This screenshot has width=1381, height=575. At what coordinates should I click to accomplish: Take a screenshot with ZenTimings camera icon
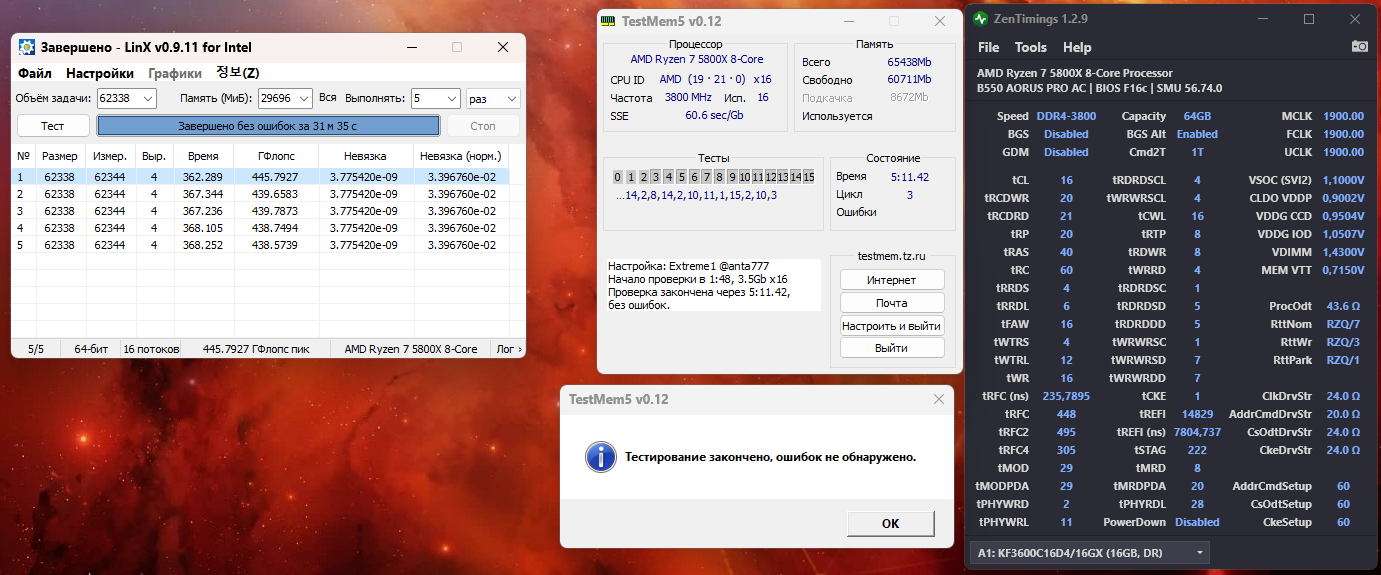pyautogui.click(x=1359, y=47)
